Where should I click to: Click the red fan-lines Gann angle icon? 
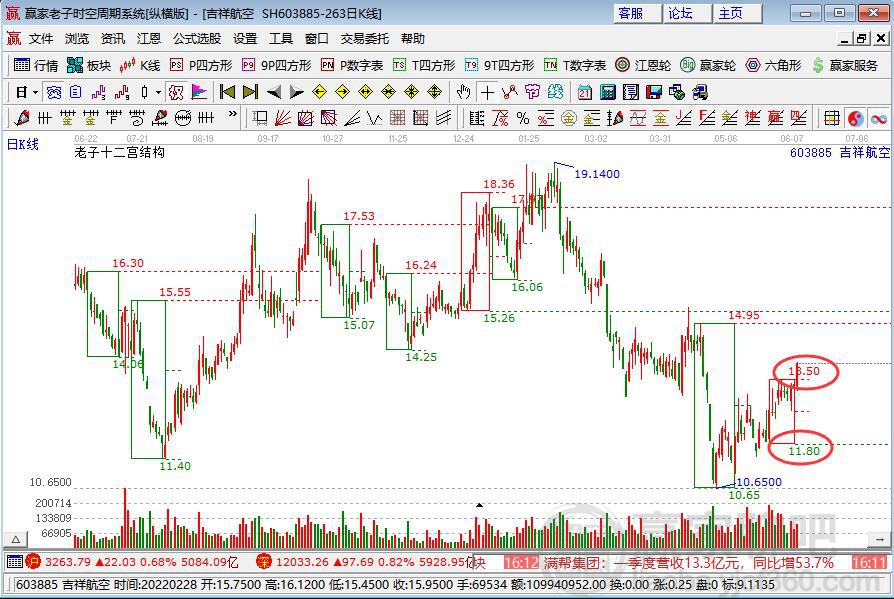click(x=282, y=119)
